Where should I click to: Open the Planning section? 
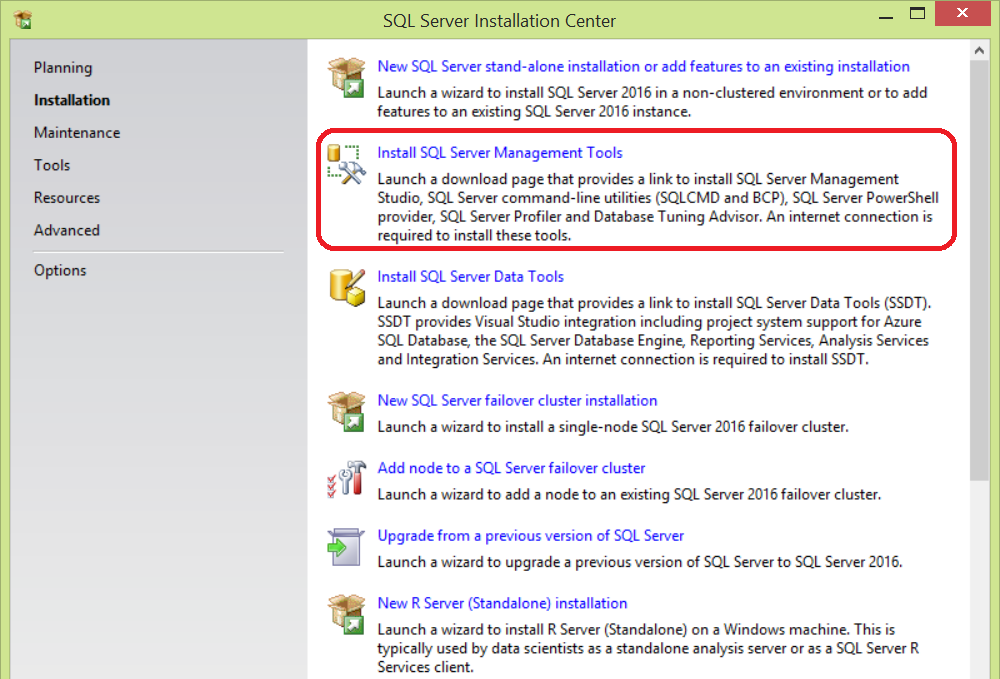click(x=63, y=68)
